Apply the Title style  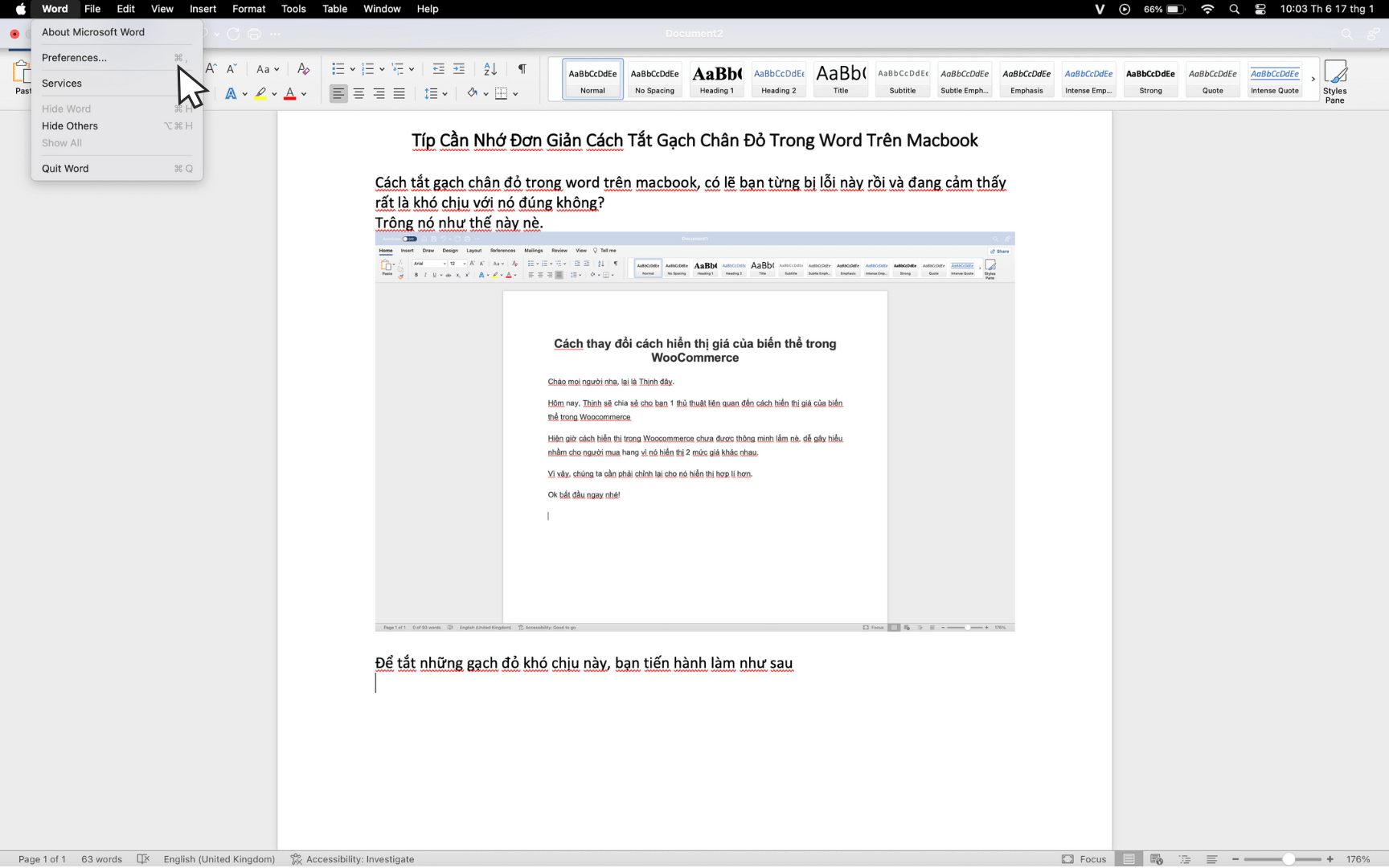tap(840, 79)
